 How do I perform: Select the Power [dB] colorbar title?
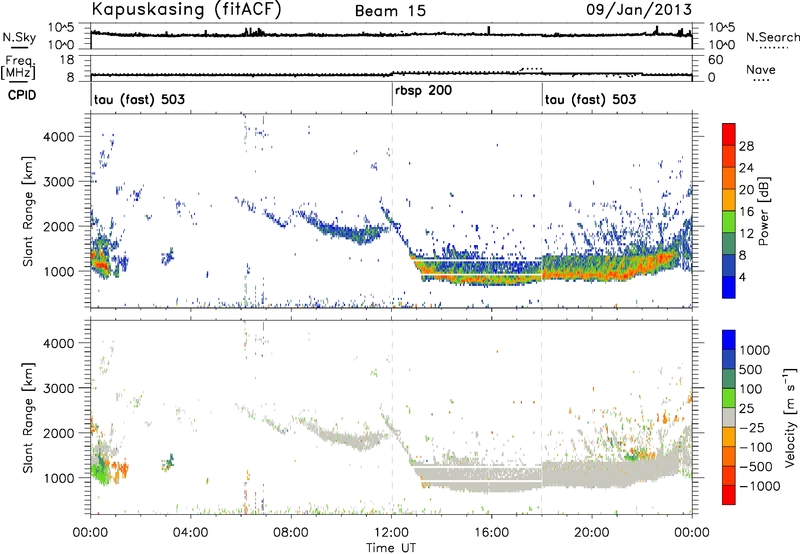coord(763,211)
